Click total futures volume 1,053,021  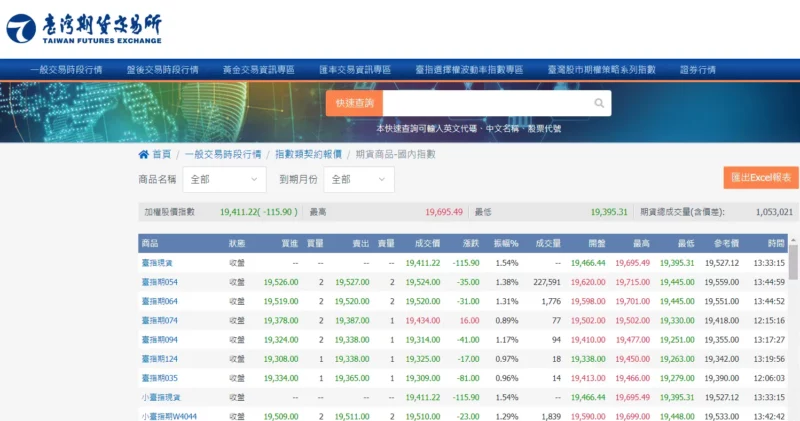774,212
